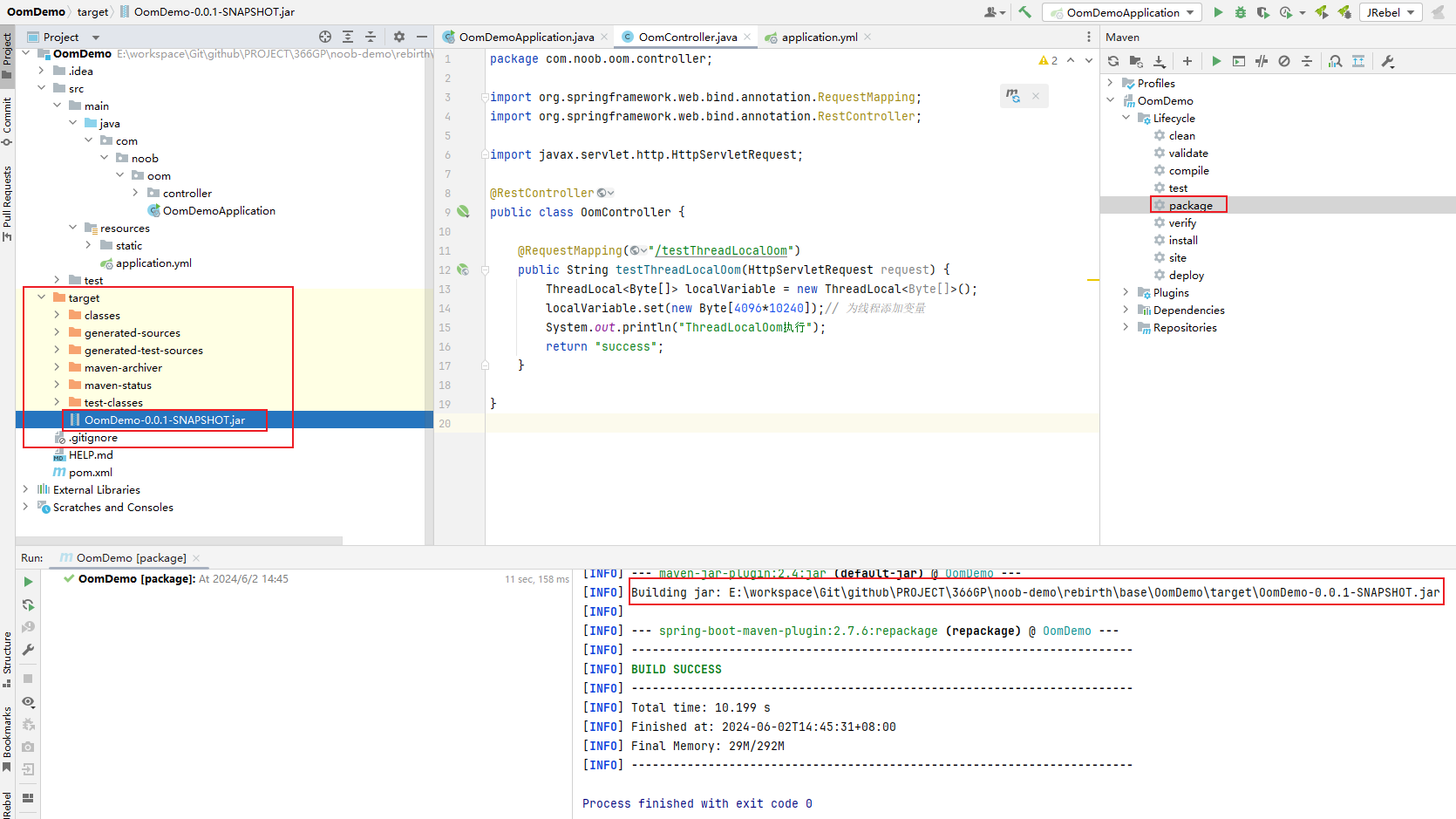This screenshot has width=1456, height=819.
Task: Run with JRebel rocket icon
Action: 1322,12
